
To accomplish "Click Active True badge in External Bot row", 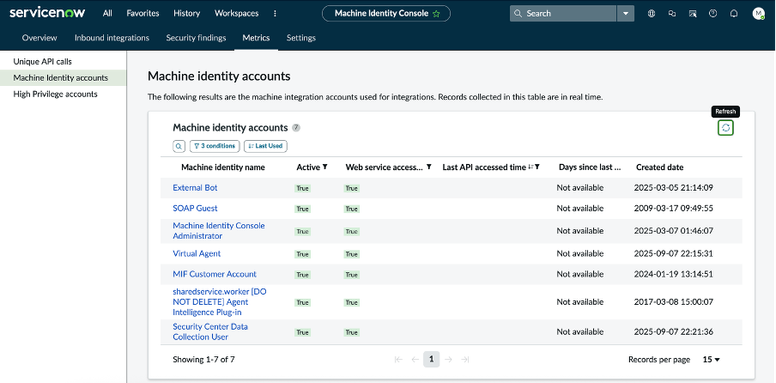I will [302, 189].
